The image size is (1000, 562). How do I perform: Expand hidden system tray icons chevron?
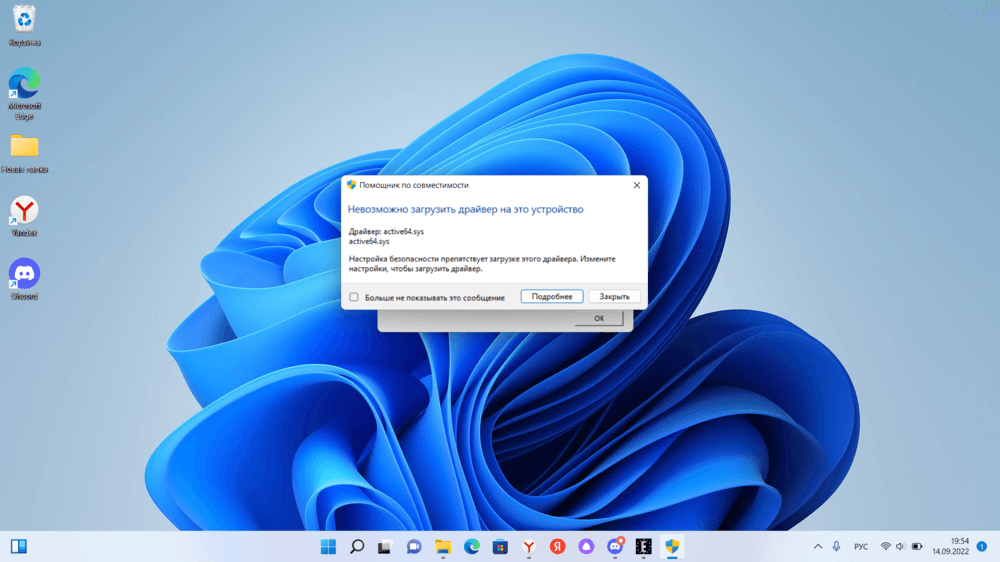[818, 547]
